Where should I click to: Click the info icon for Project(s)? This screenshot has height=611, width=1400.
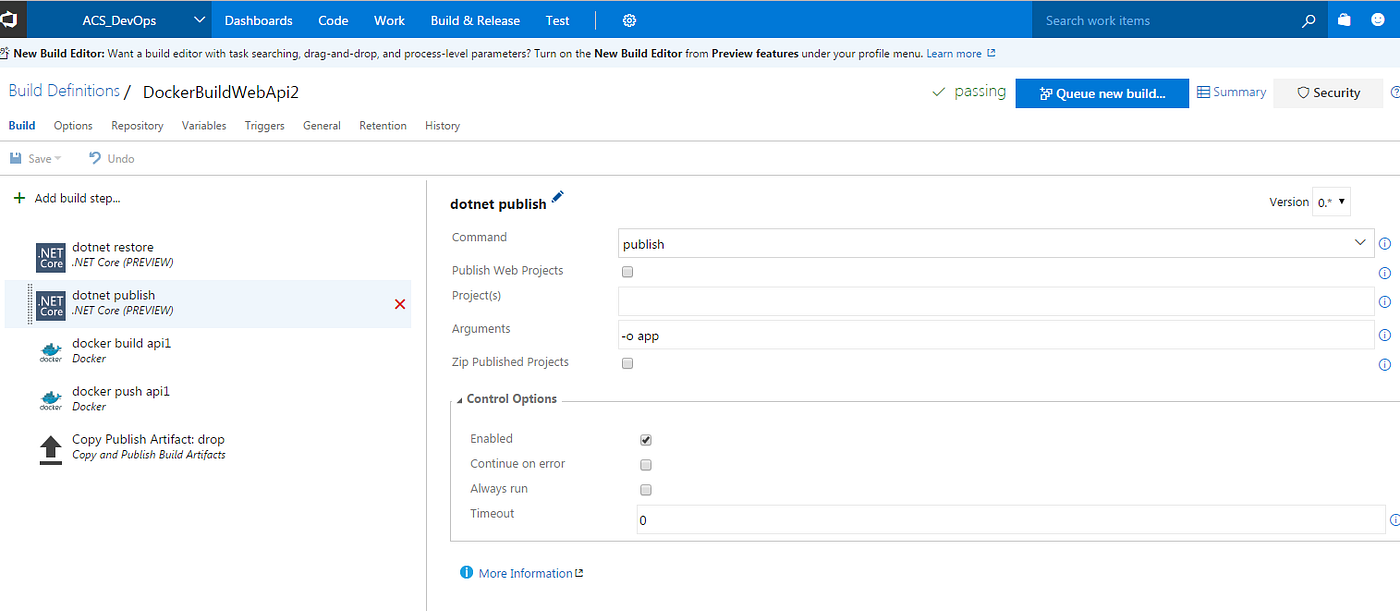coord(1385,301)
